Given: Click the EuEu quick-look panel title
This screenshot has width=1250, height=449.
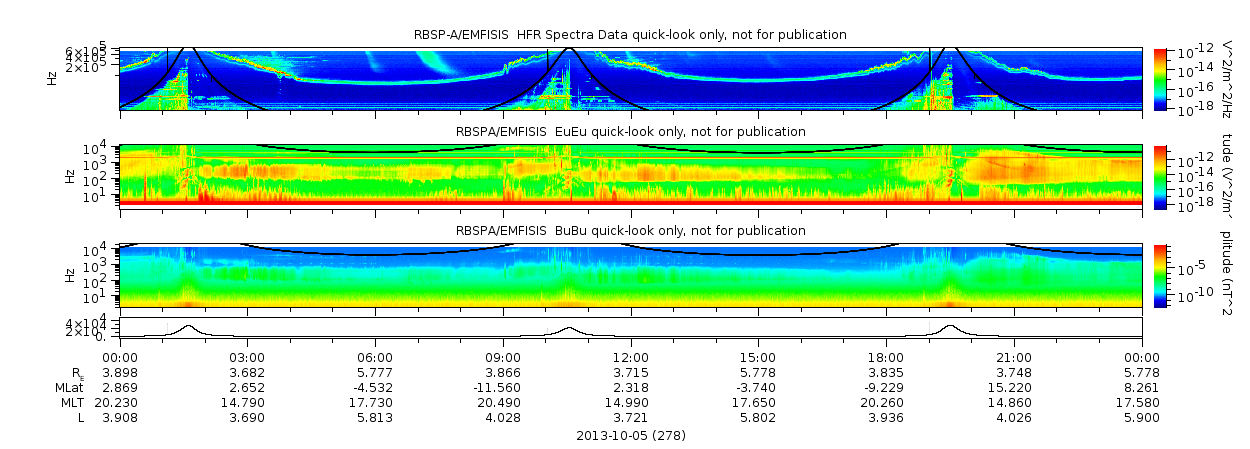Looking at the screenshot, I should pos(630,131).
